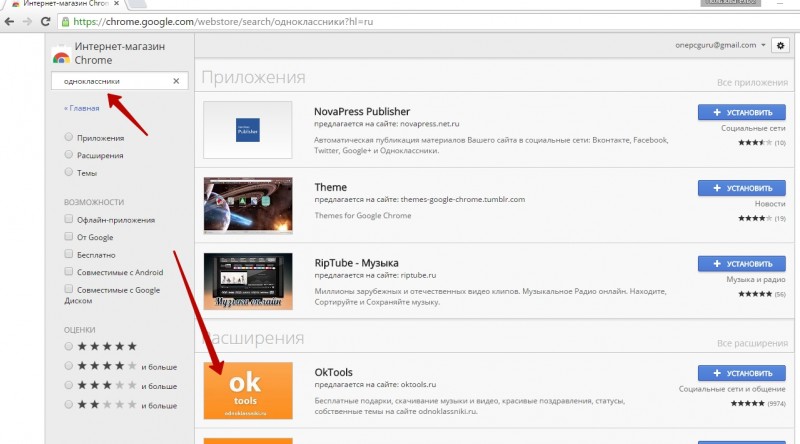
Task: Open the Все приложения link
Action: 752,82
